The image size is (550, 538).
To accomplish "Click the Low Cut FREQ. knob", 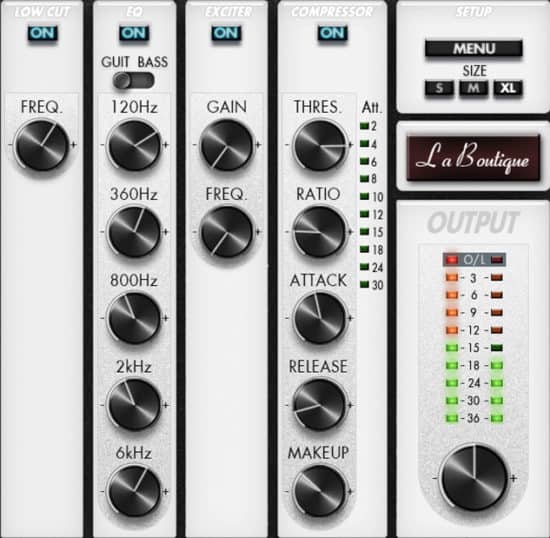I will point(42,146).
